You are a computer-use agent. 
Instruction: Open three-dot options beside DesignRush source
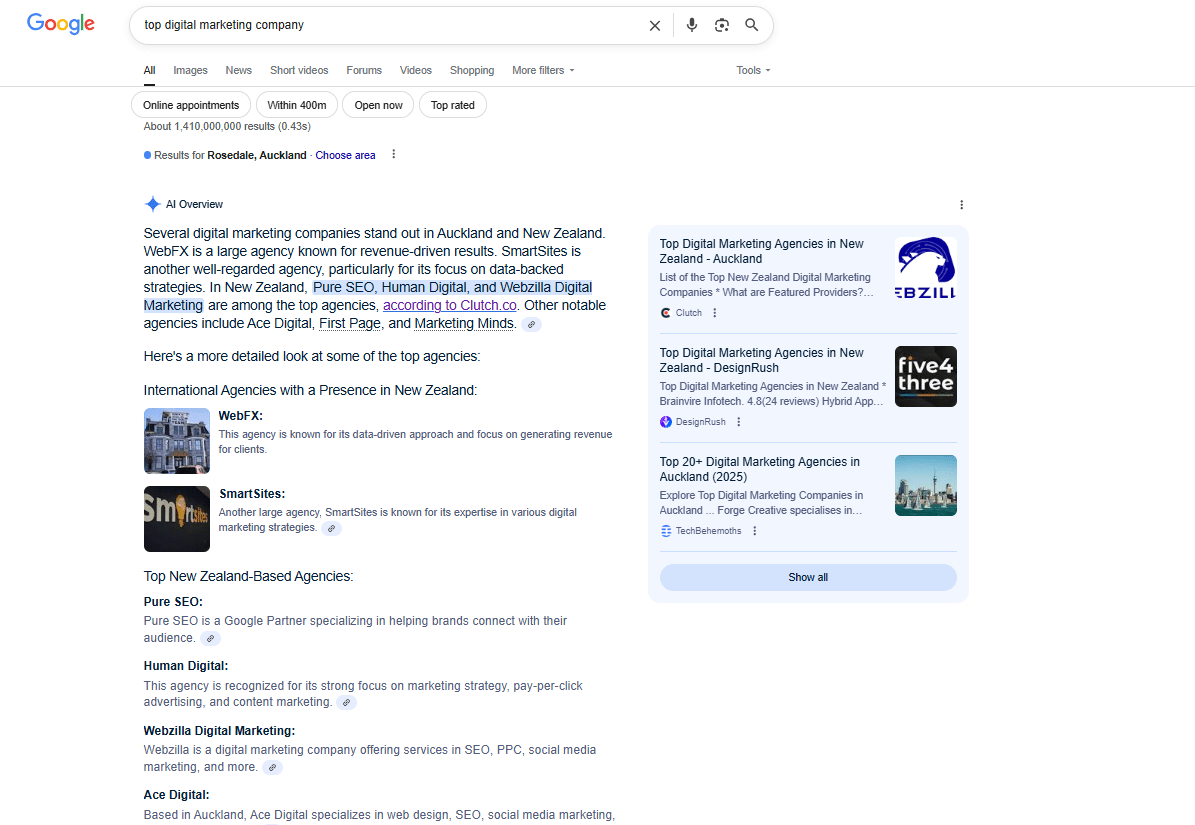[x=738, y=422]
